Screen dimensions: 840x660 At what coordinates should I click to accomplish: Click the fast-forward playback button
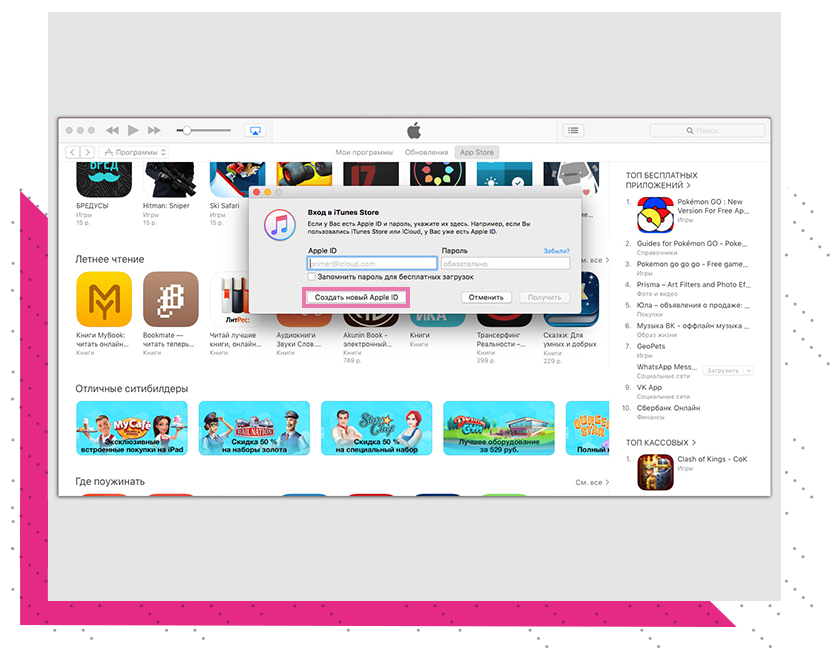coord(154,130)
